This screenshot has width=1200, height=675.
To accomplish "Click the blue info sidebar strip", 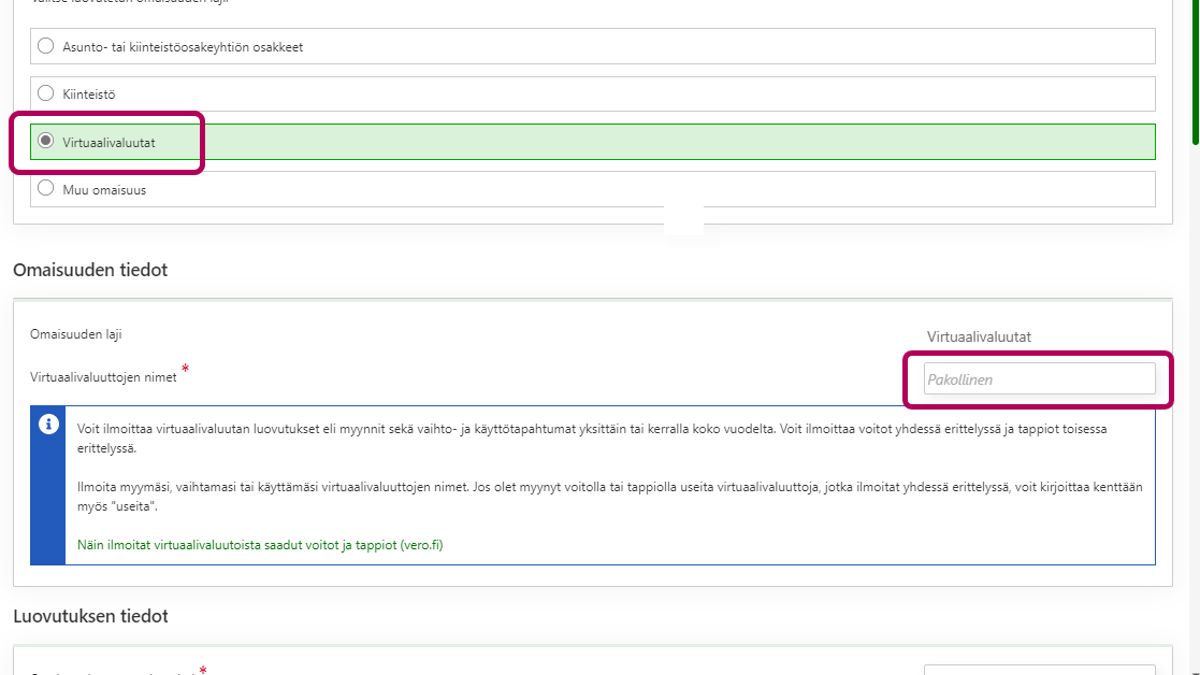I will click(48, 500).
